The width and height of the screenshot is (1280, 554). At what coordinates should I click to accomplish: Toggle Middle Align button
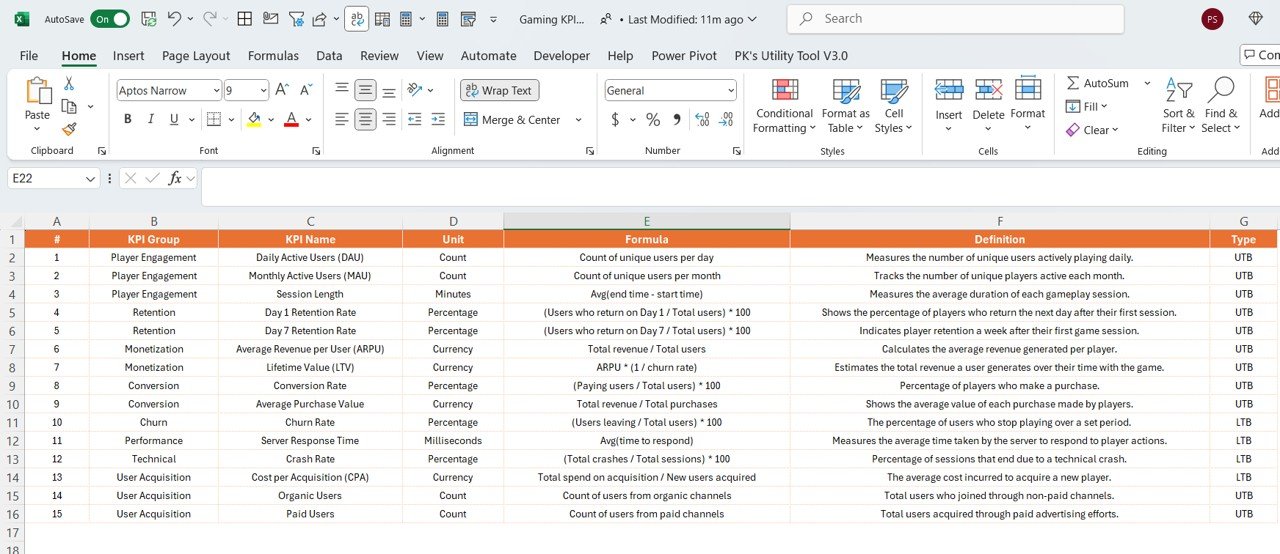[365, 90]
